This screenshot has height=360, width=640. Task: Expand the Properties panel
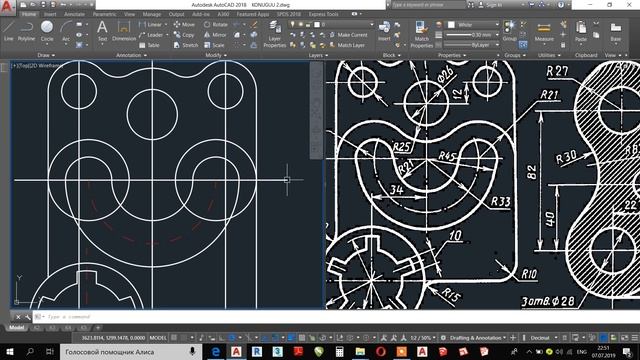click(x=452, y=55)
